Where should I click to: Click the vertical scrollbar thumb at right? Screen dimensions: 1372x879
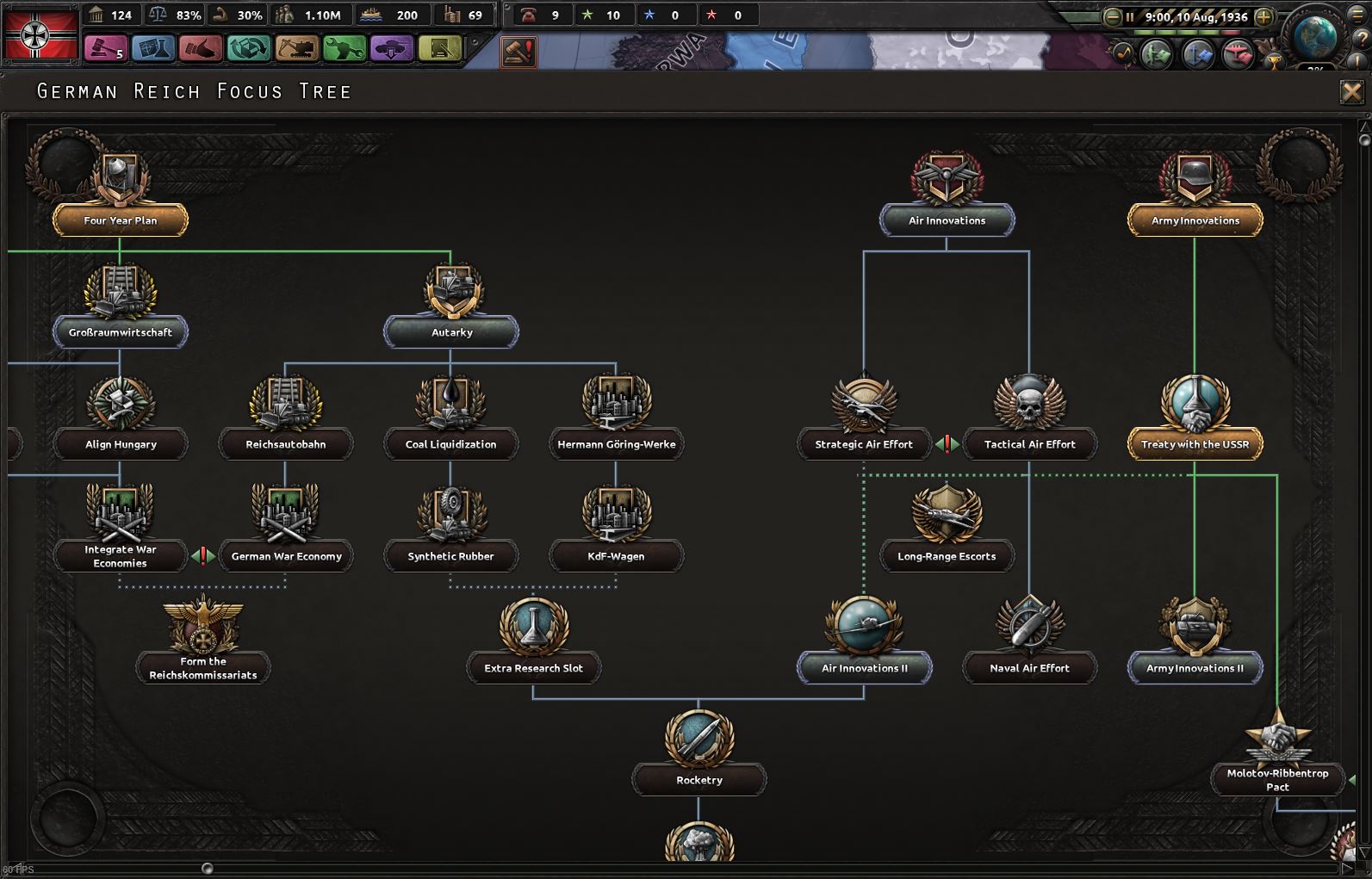(x=1364, y=139)
